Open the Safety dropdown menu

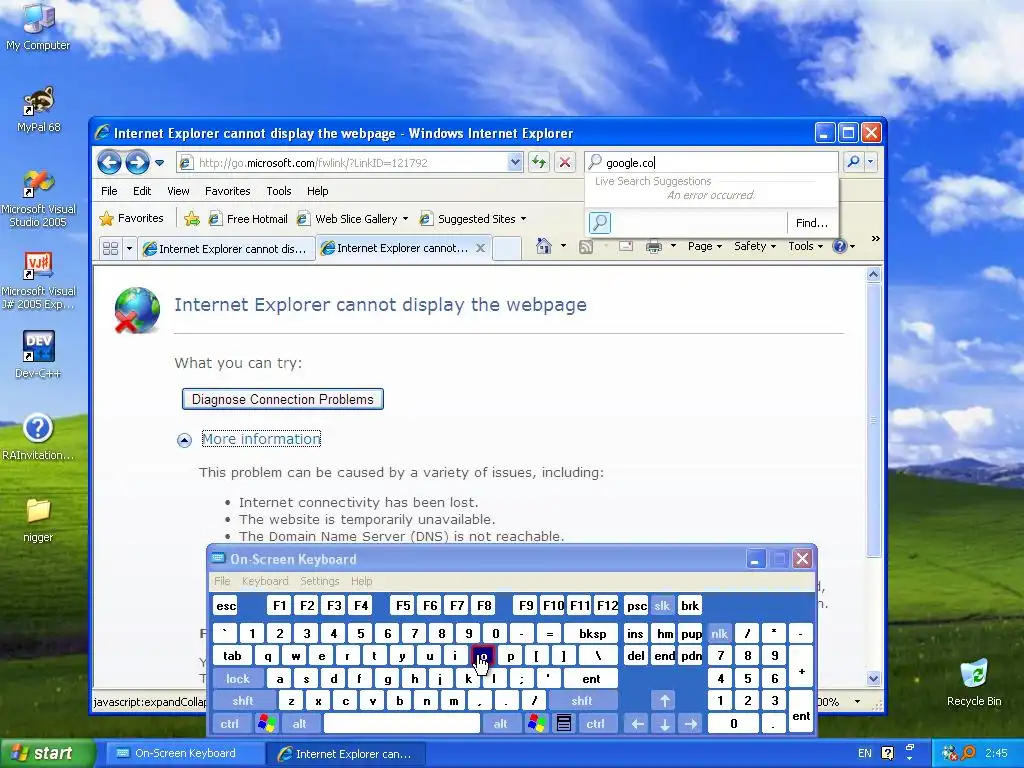(x=754, y=246)
